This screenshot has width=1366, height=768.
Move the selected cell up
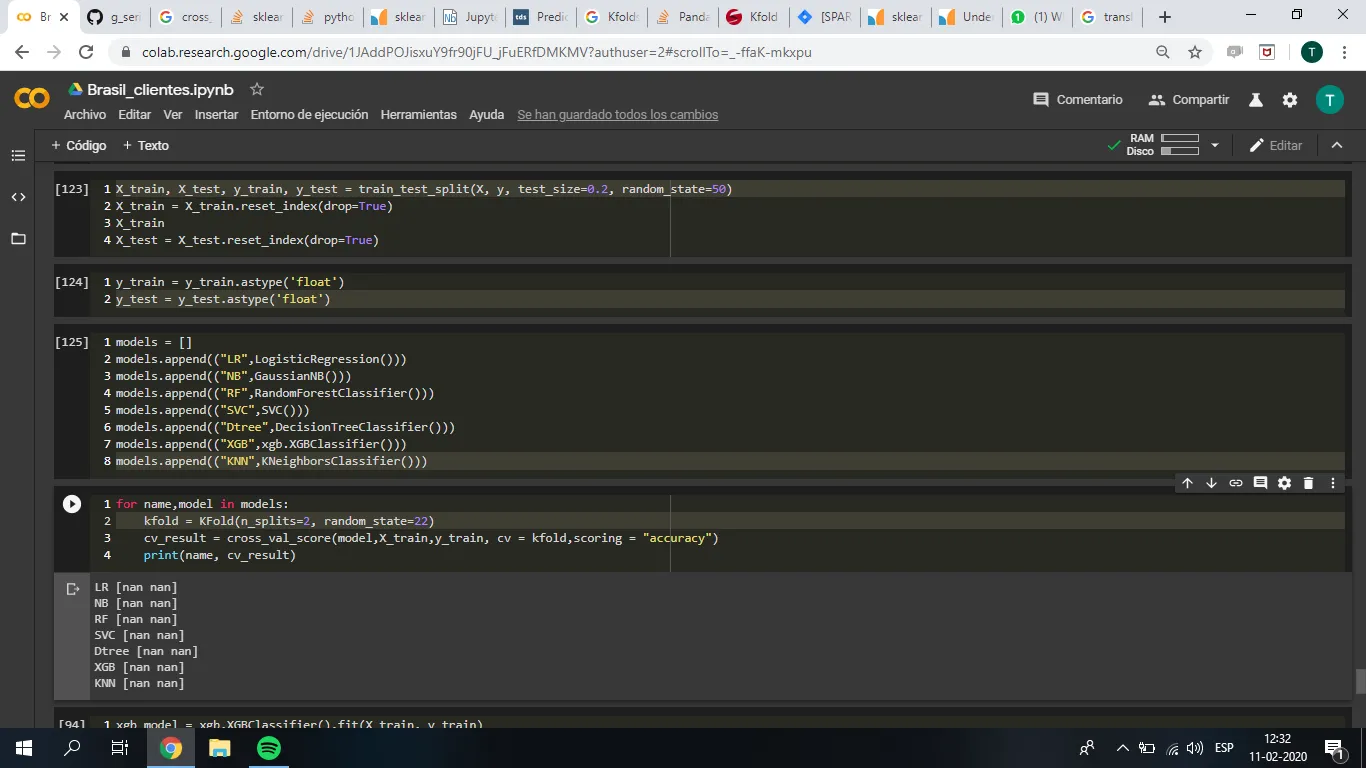(x=1188, y=483)
